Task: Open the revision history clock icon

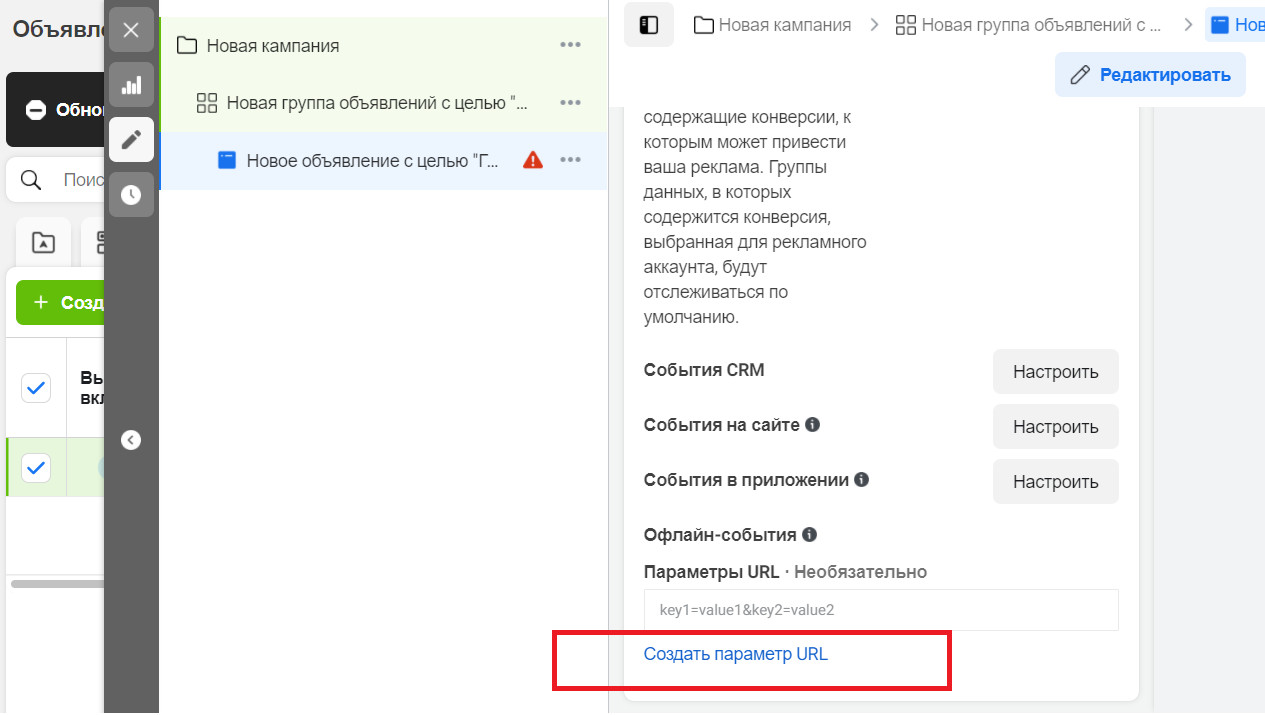Action: click(x=131, y=194)
